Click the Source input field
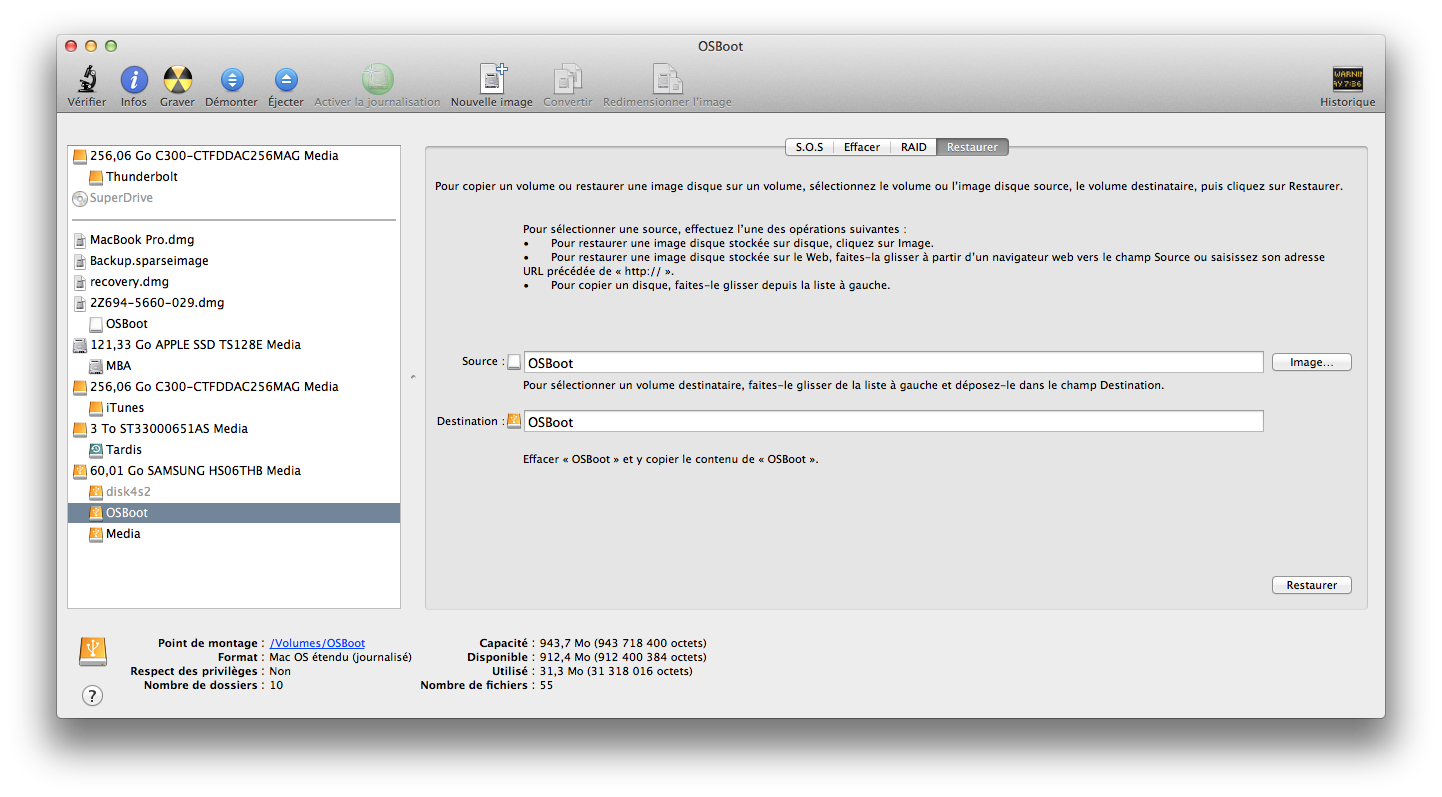The image size is (1442, 797). pos(893,363)
